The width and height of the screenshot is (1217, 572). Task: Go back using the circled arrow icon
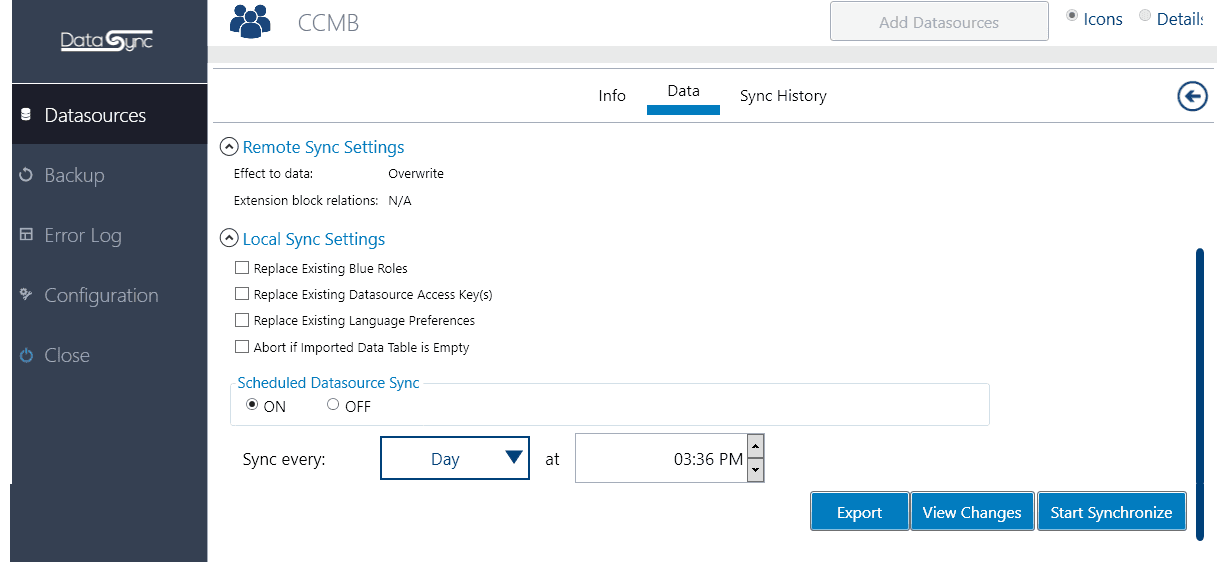(1192, 96)
